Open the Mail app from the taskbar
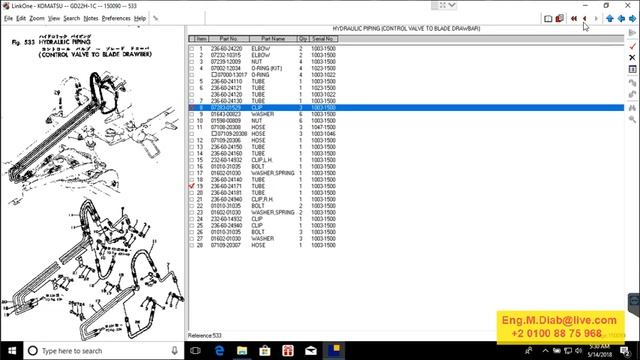 (311, 351)
